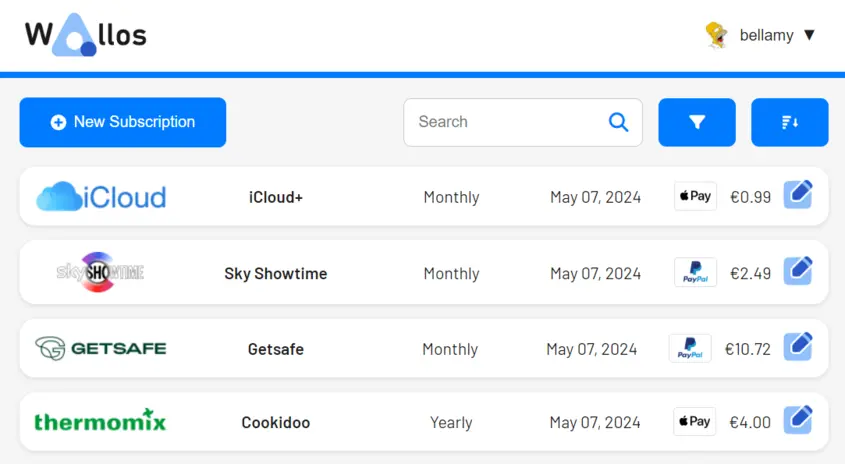
Task: Click the iCloud logo thumbnail
Action: point(101,197)
